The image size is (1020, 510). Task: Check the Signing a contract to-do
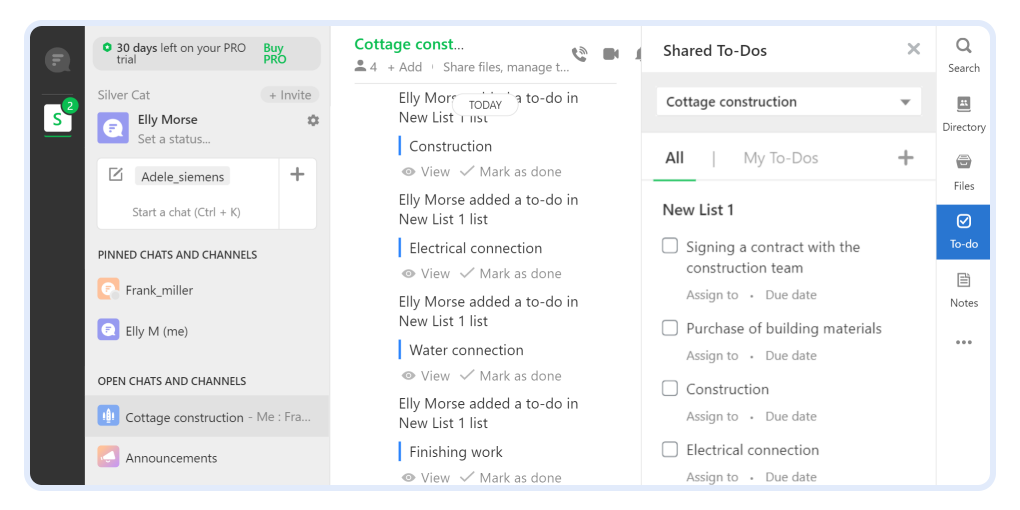coord(669,246)
